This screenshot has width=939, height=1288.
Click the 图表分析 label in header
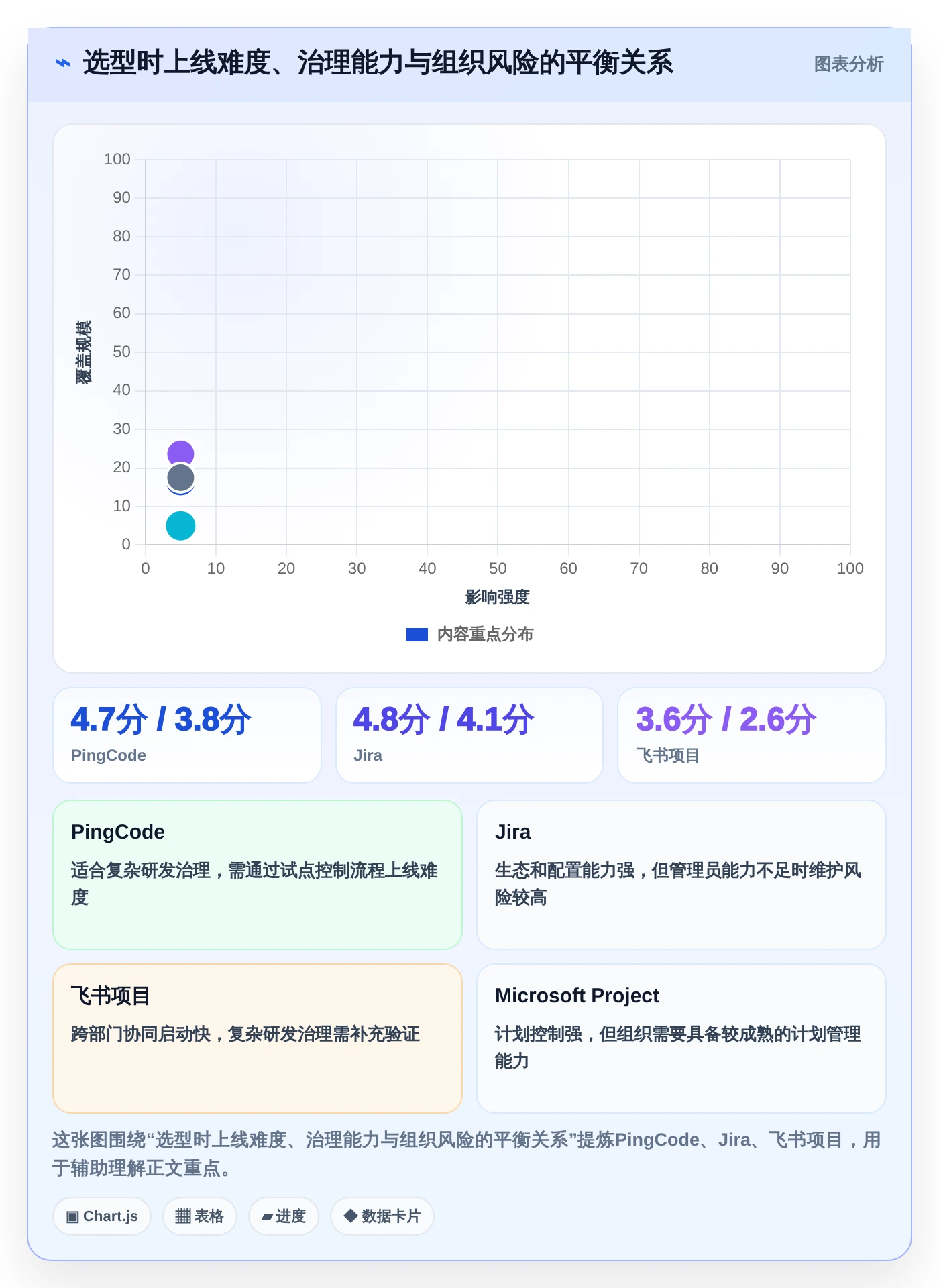coord(848,64)
